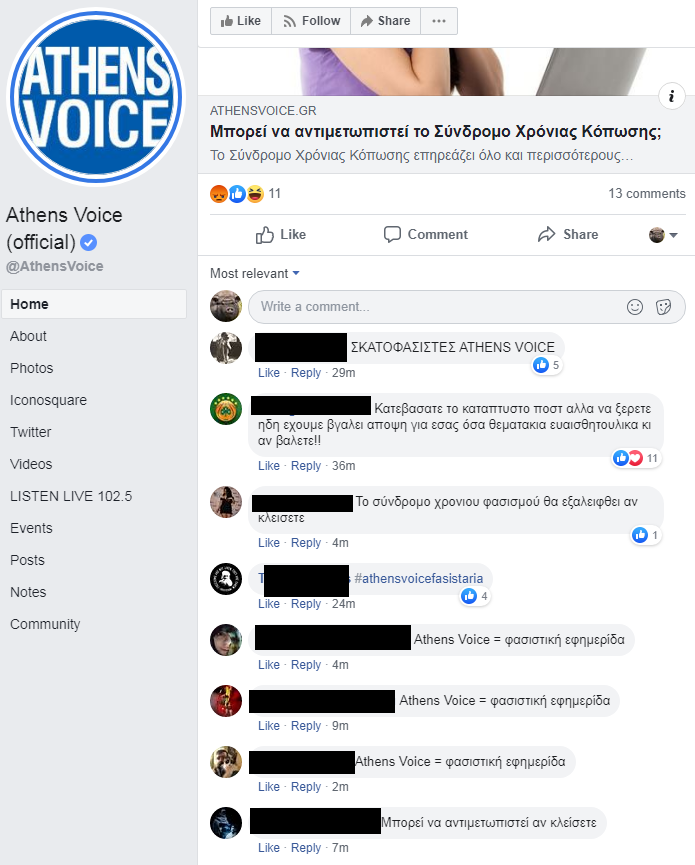695x865 pixels.
Task: Click the three-dots more options button
Action: 439,21
